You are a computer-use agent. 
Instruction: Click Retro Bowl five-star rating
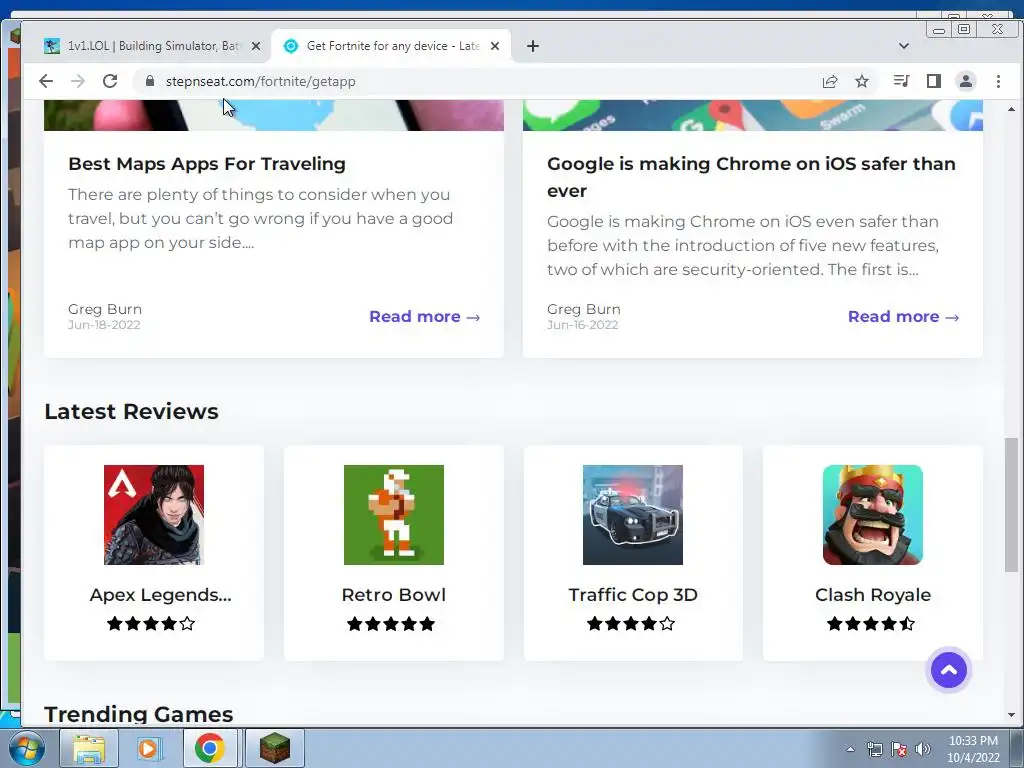tap(391, 624)
